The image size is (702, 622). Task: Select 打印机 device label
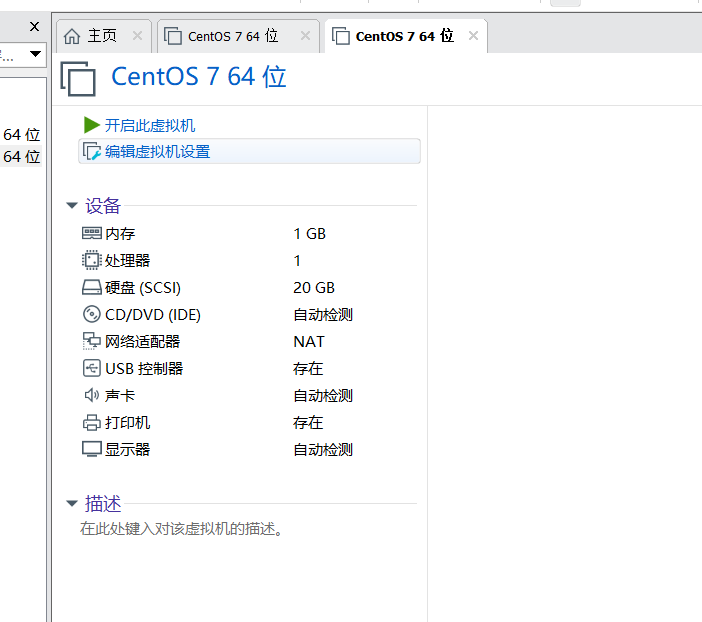(x=128, y=423)
